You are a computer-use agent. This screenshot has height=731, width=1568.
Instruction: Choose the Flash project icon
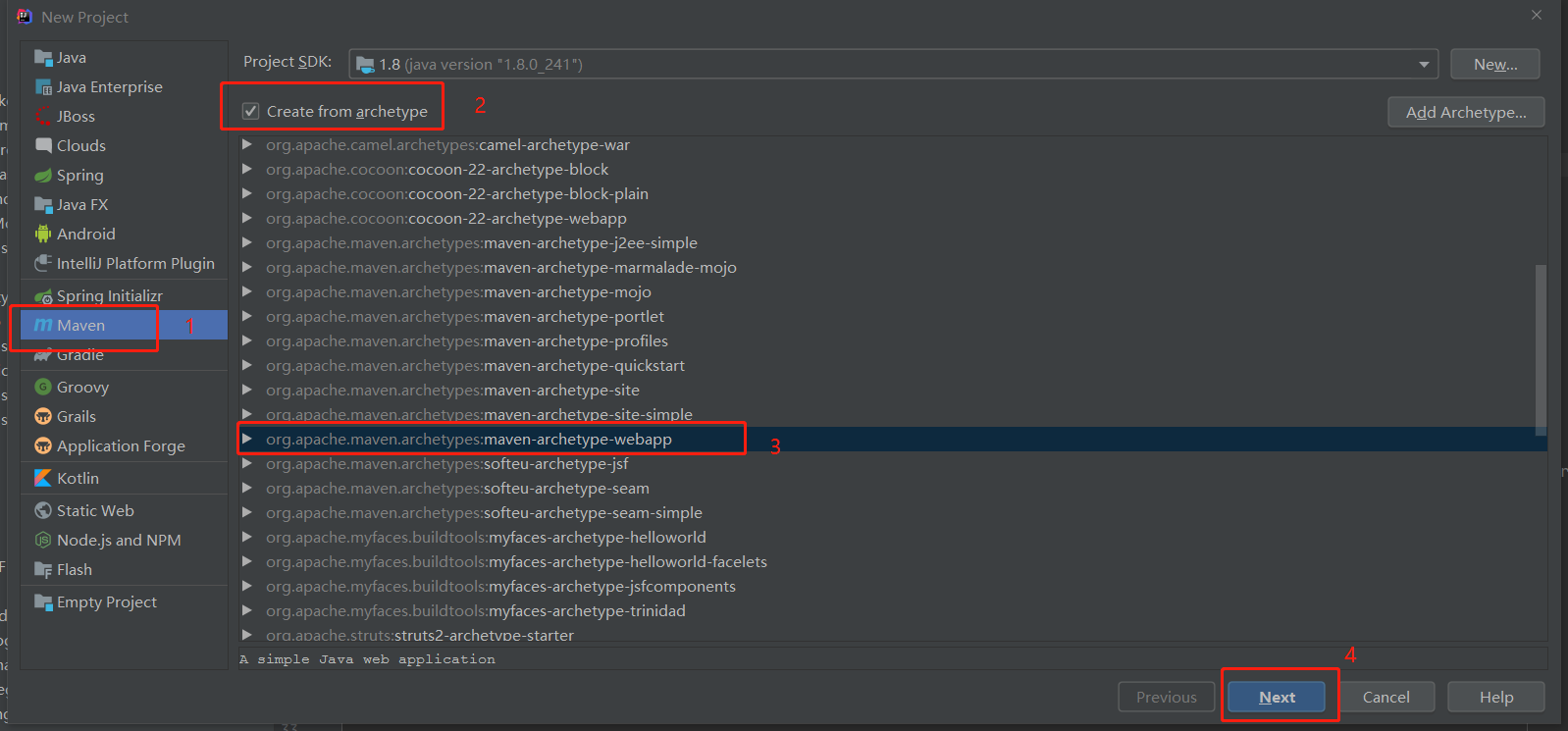pyautogui.click(x=43, y=570)
